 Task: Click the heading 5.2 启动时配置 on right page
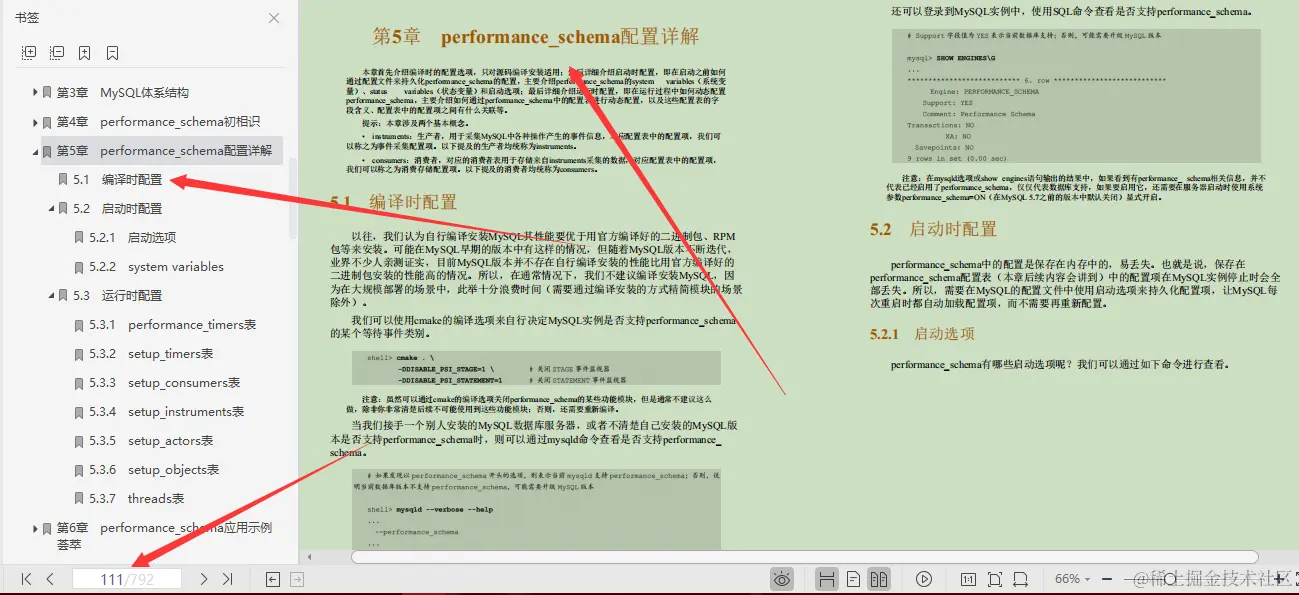(x=933, y=229)
